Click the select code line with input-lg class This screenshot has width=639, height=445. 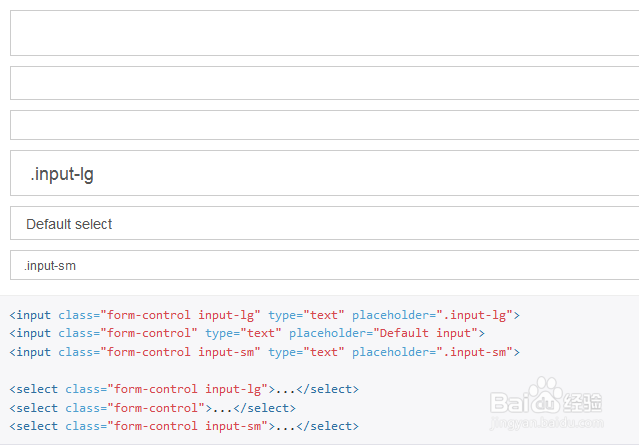click(x=183, y=389)
